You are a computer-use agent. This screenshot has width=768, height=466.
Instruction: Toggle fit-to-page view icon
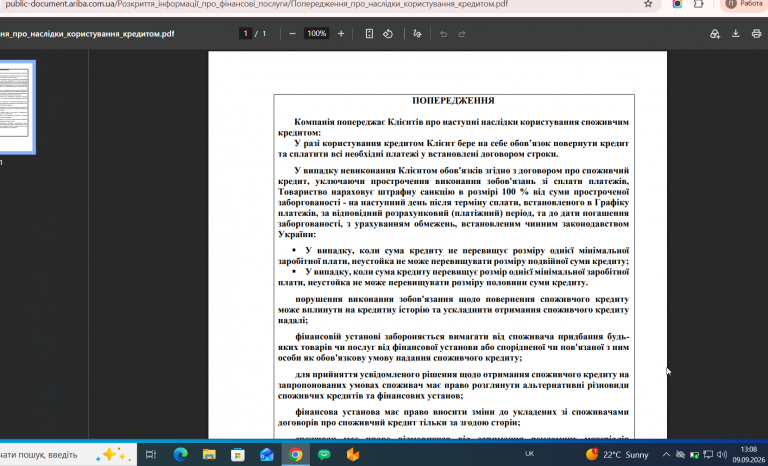tap(369, 34)
